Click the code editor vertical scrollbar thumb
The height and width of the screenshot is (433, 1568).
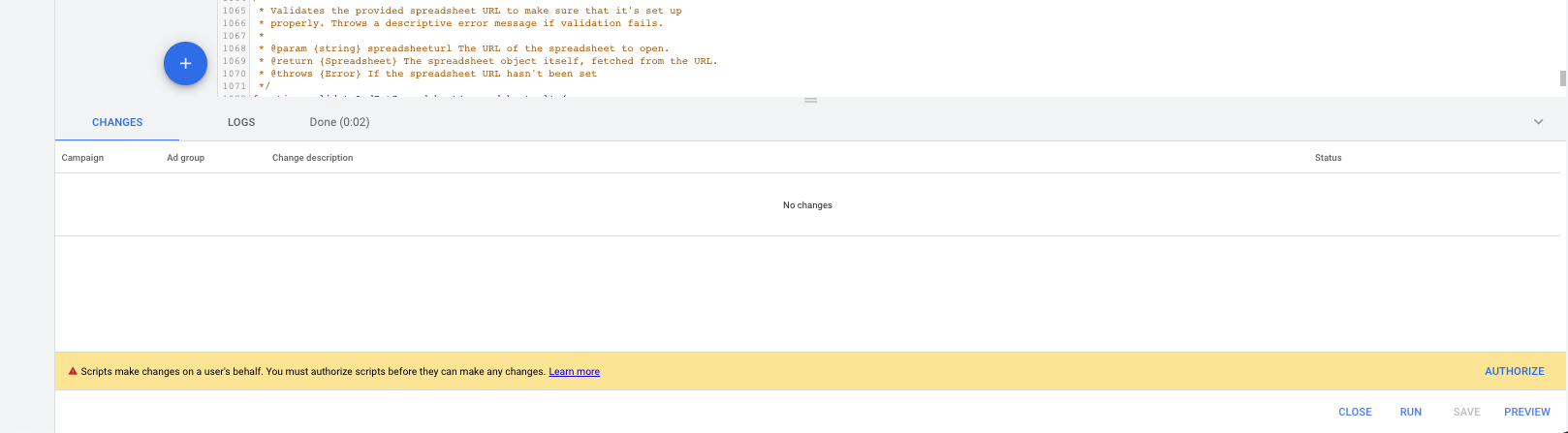[1562, 78]
